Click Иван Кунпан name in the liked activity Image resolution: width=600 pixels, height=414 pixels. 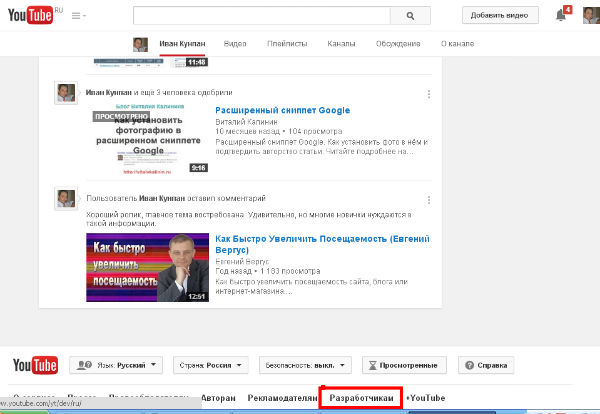pos(109,92)
